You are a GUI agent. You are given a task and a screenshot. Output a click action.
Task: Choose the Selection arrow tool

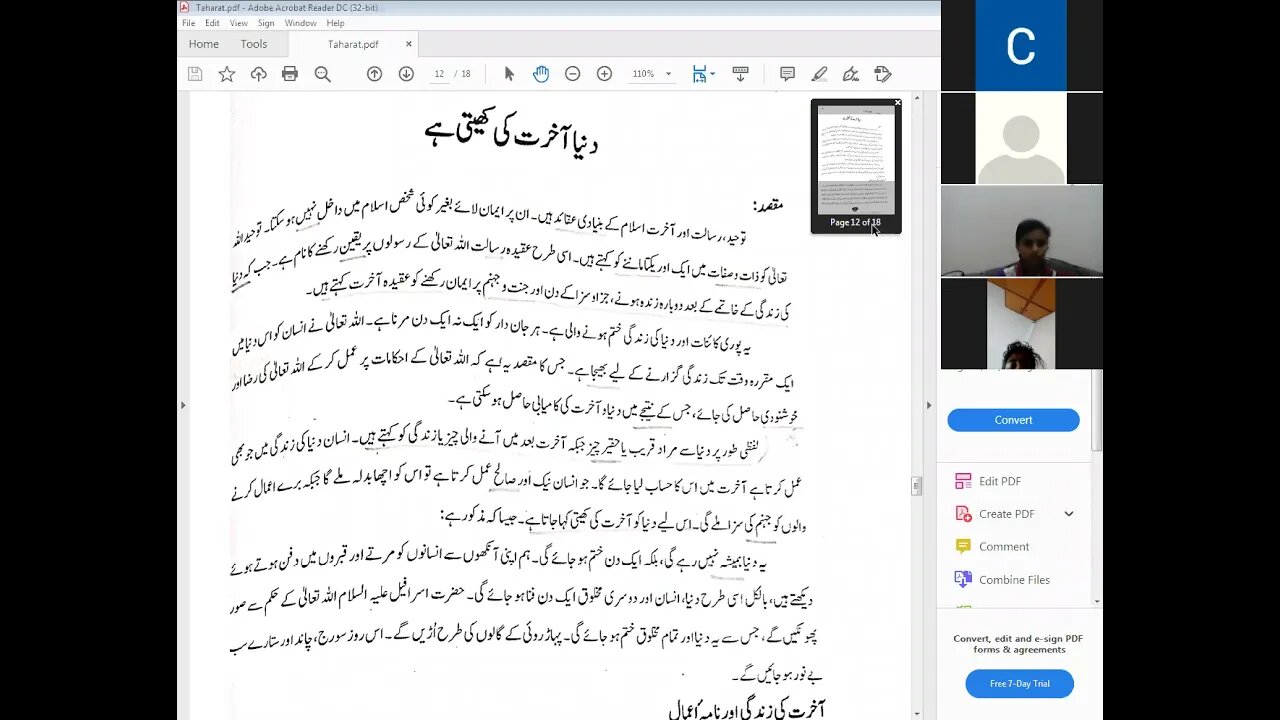click(509, 74)
